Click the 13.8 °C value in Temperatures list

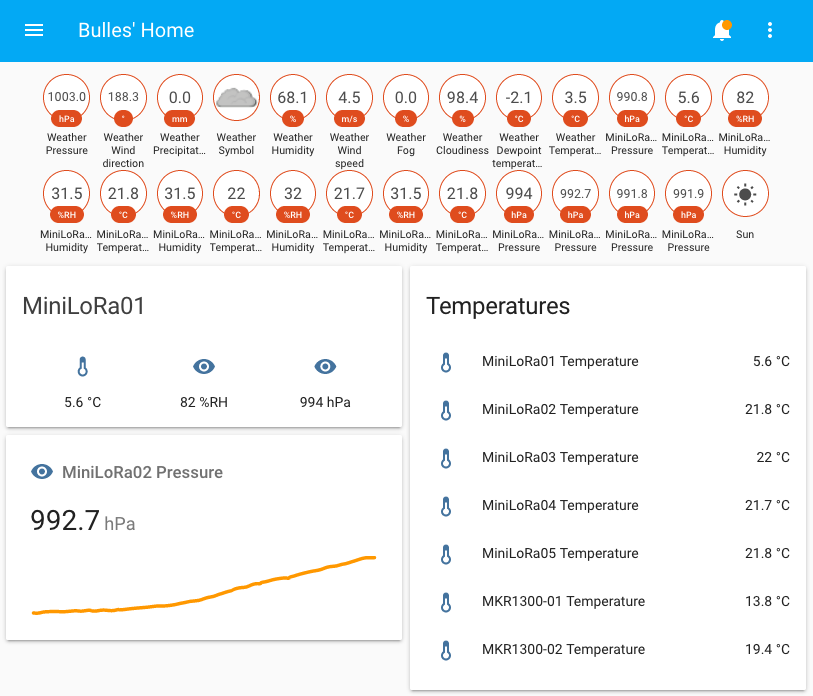tap(767, 602)
